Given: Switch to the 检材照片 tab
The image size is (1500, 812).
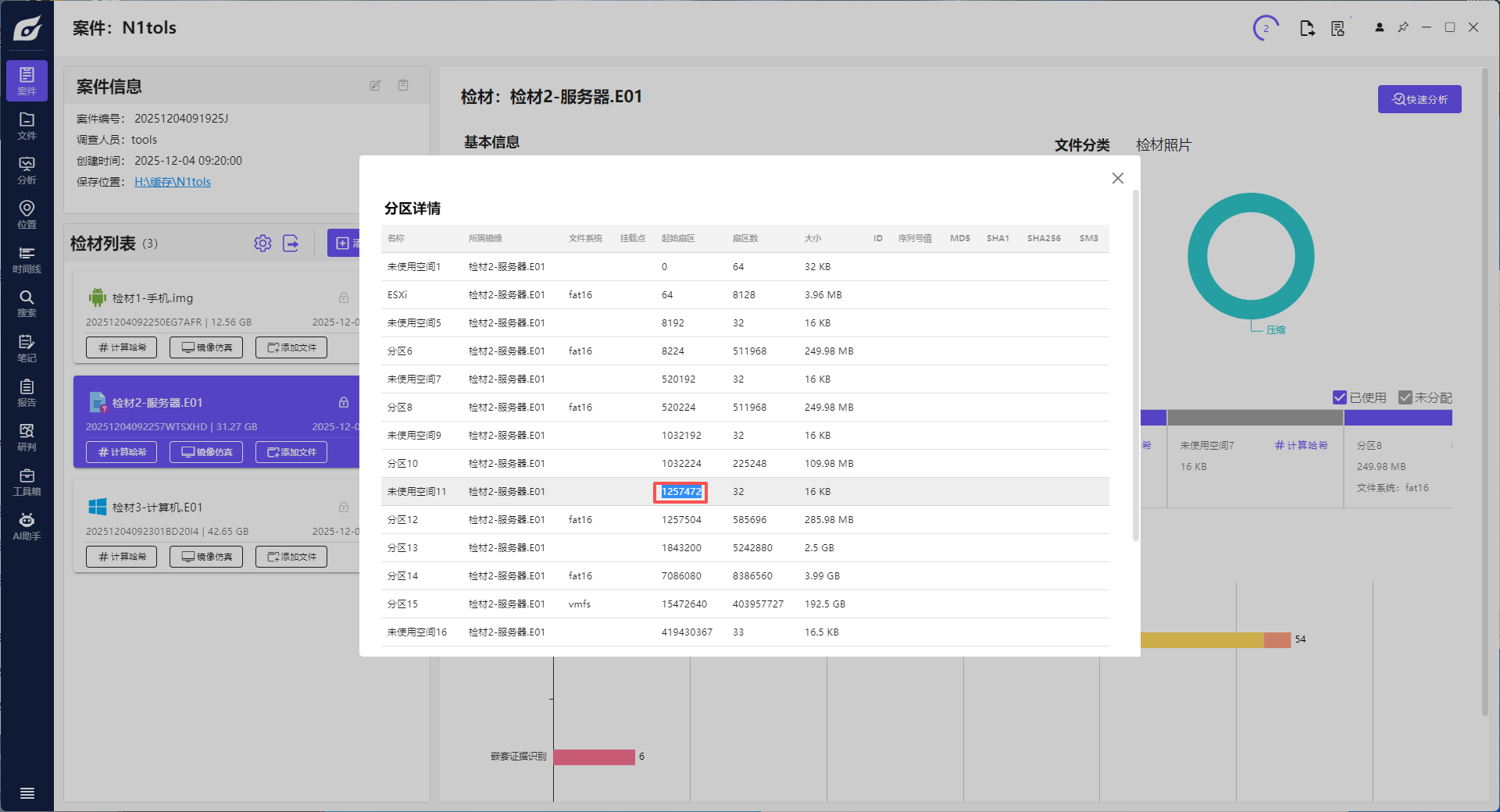Looking at the screenshot, I should click(1163, 145).
